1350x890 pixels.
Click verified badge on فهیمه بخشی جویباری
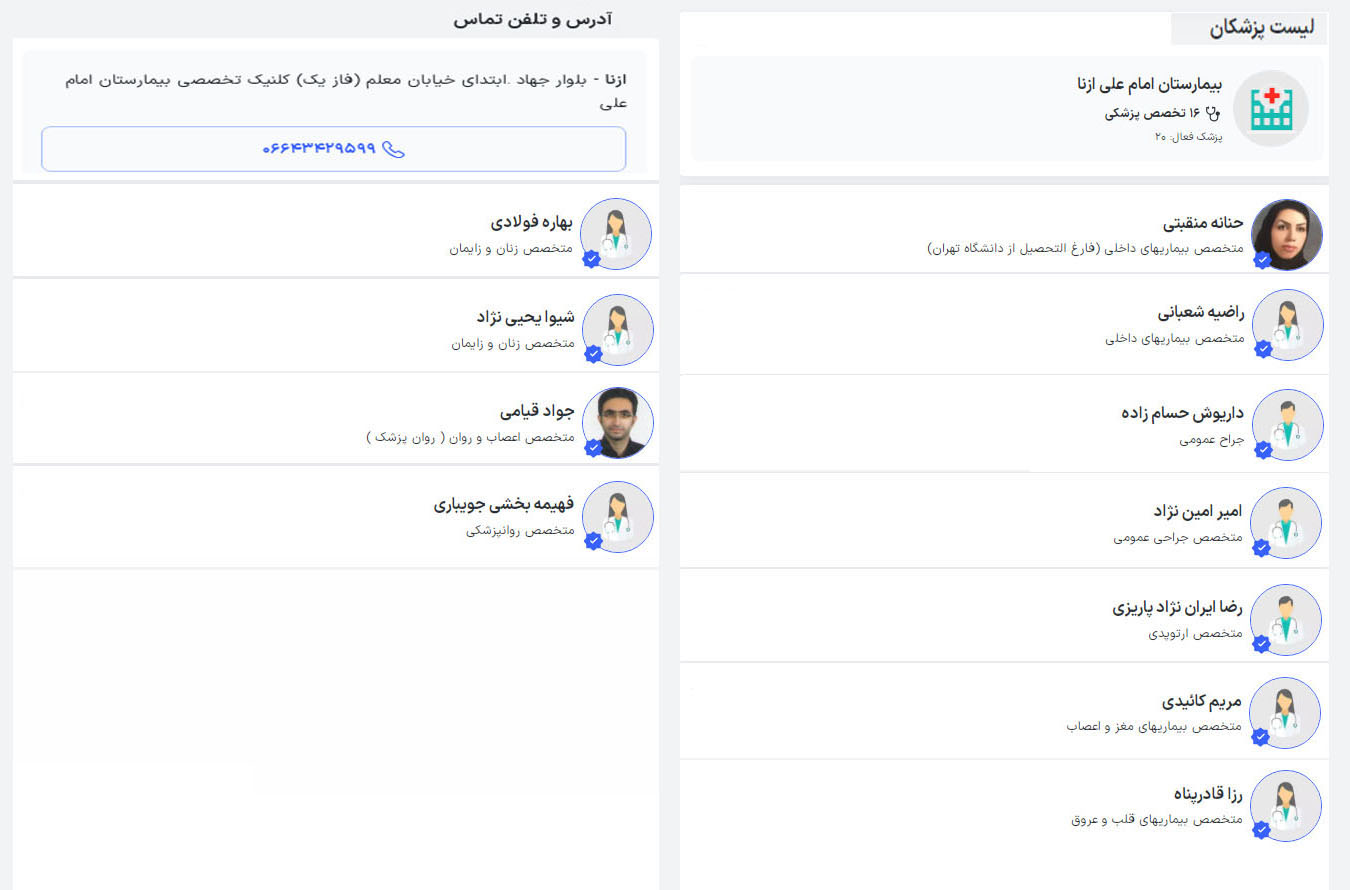pyautogui.click(x=593, y=541)
